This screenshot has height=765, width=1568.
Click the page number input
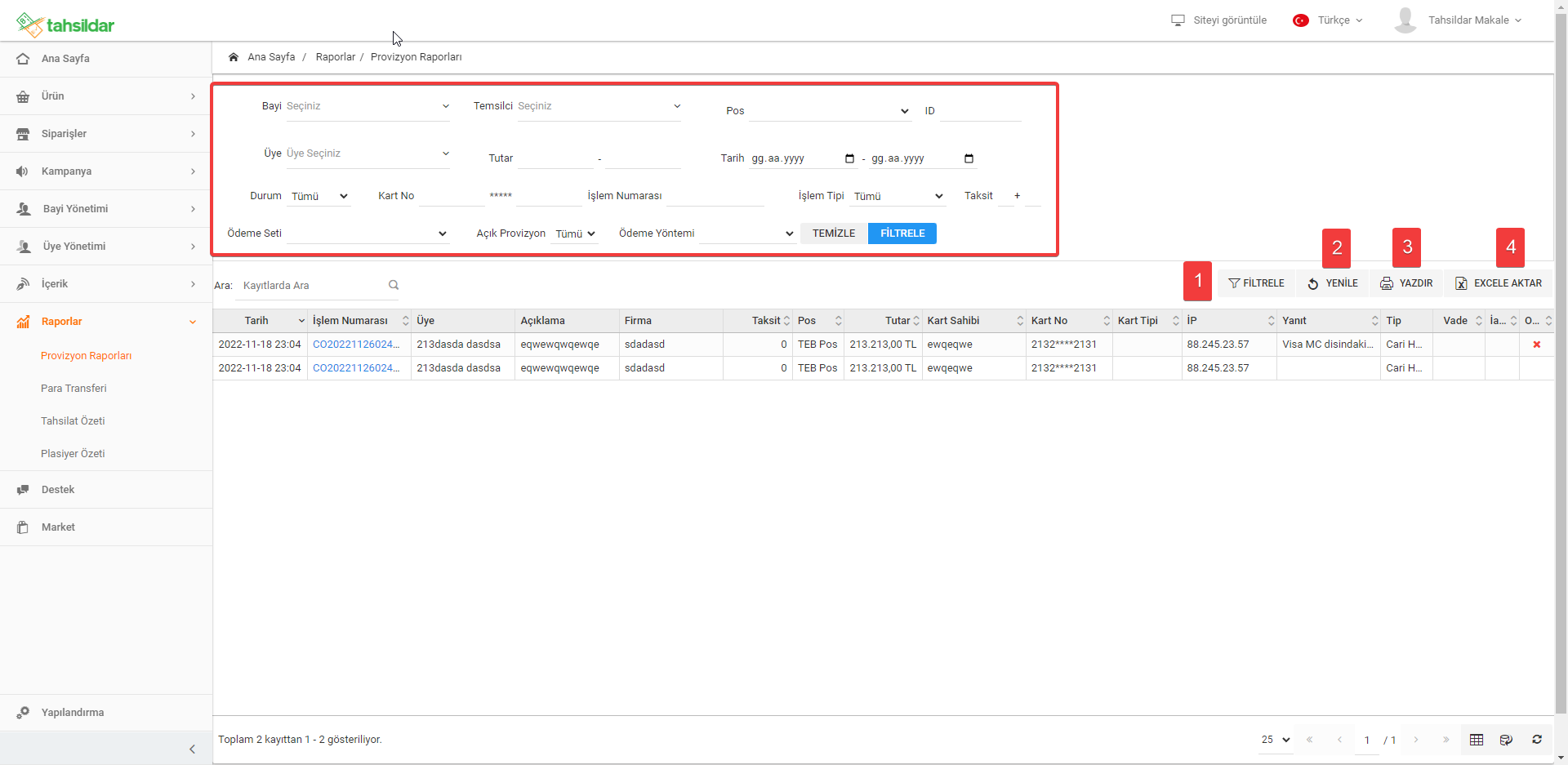pyautogui.click(x=1367, y=741)
